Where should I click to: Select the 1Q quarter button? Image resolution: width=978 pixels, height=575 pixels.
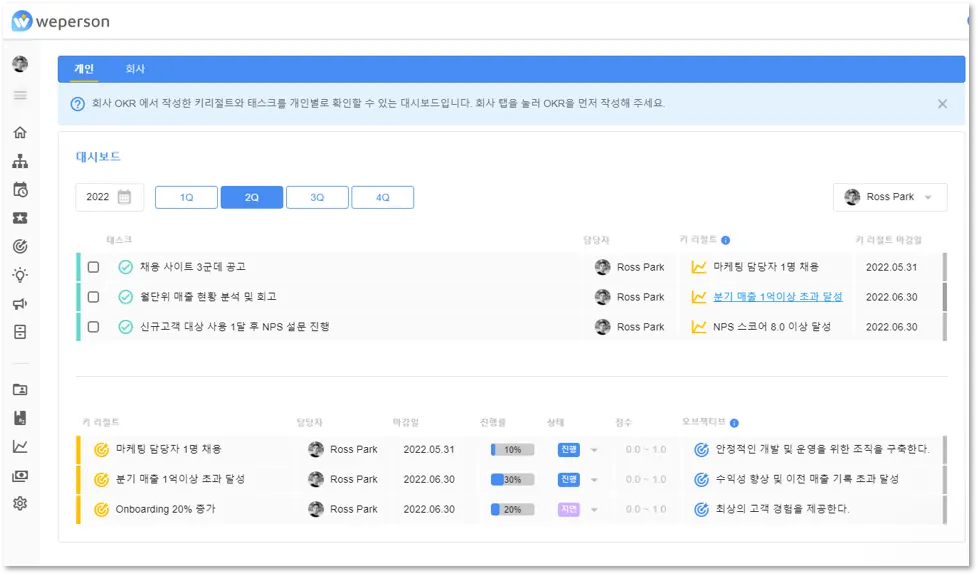tap(186, 197)
